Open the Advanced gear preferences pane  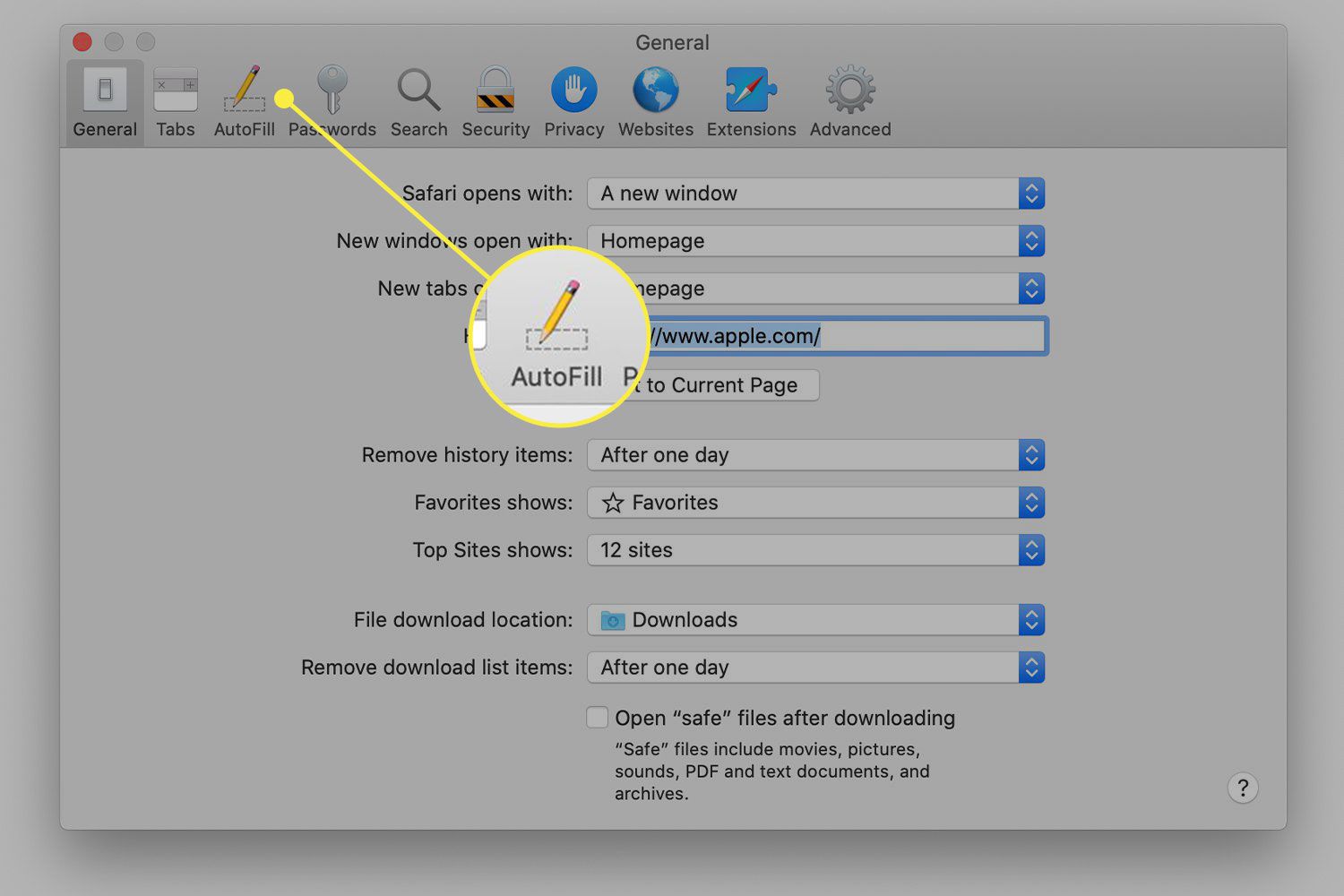pos(850,102)
